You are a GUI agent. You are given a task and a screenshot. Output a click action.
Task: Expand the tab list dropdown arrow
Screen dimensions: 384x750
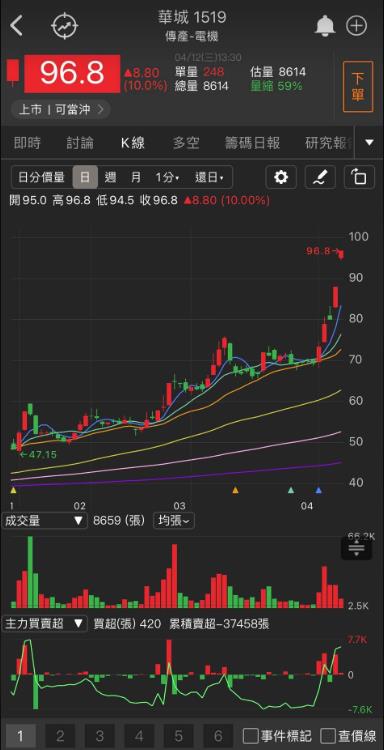click(369, 142)
